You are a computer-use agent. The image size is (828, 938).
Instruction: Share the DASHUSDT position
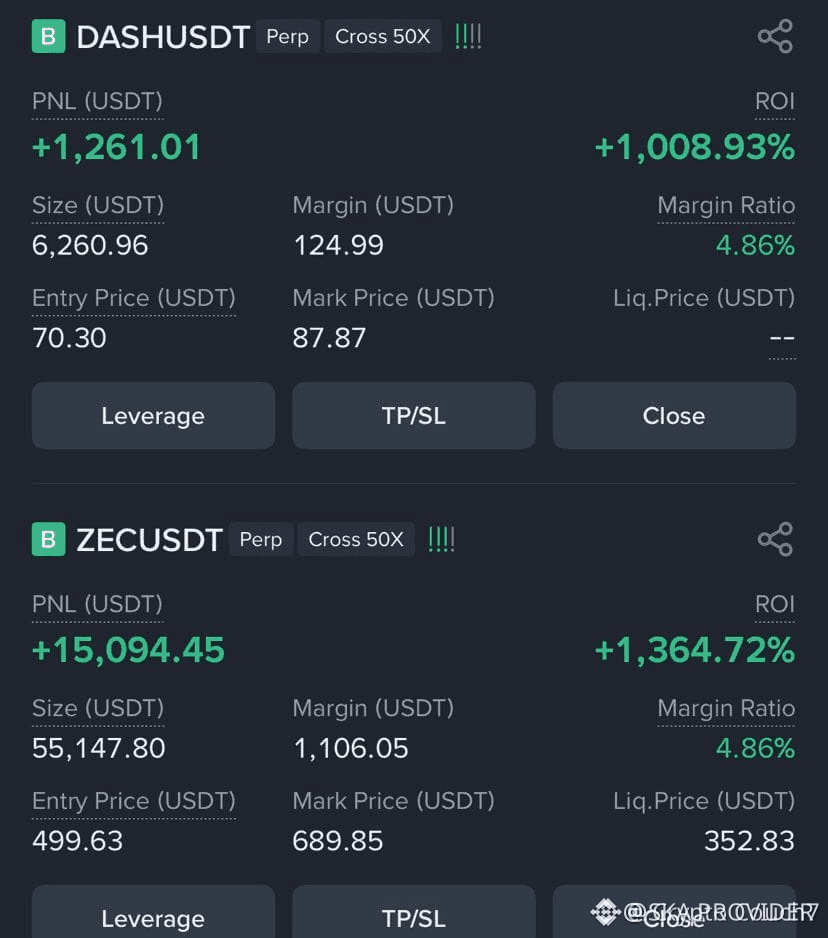(x=775, y=37)
